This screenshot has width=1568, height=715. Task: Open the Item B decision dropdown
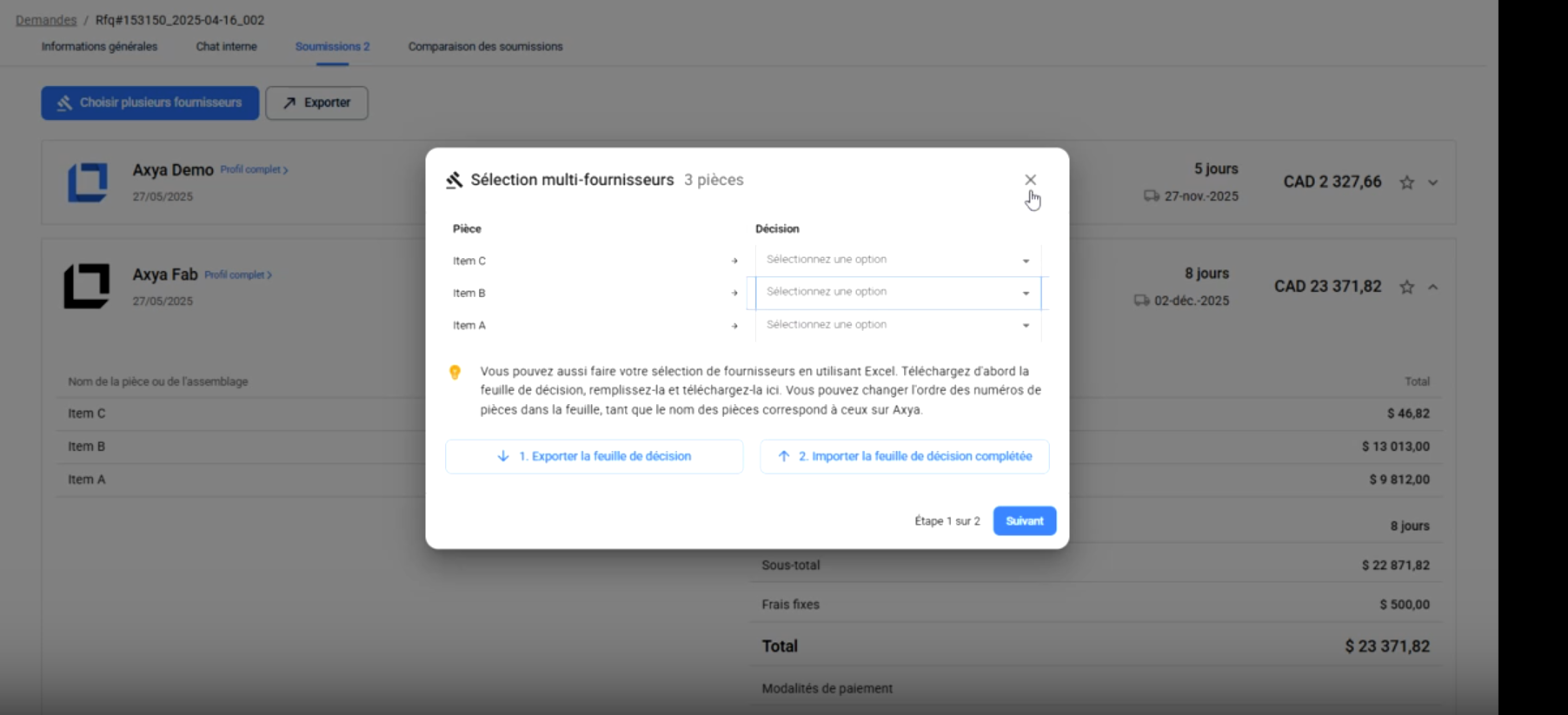[x=897, y=293]
